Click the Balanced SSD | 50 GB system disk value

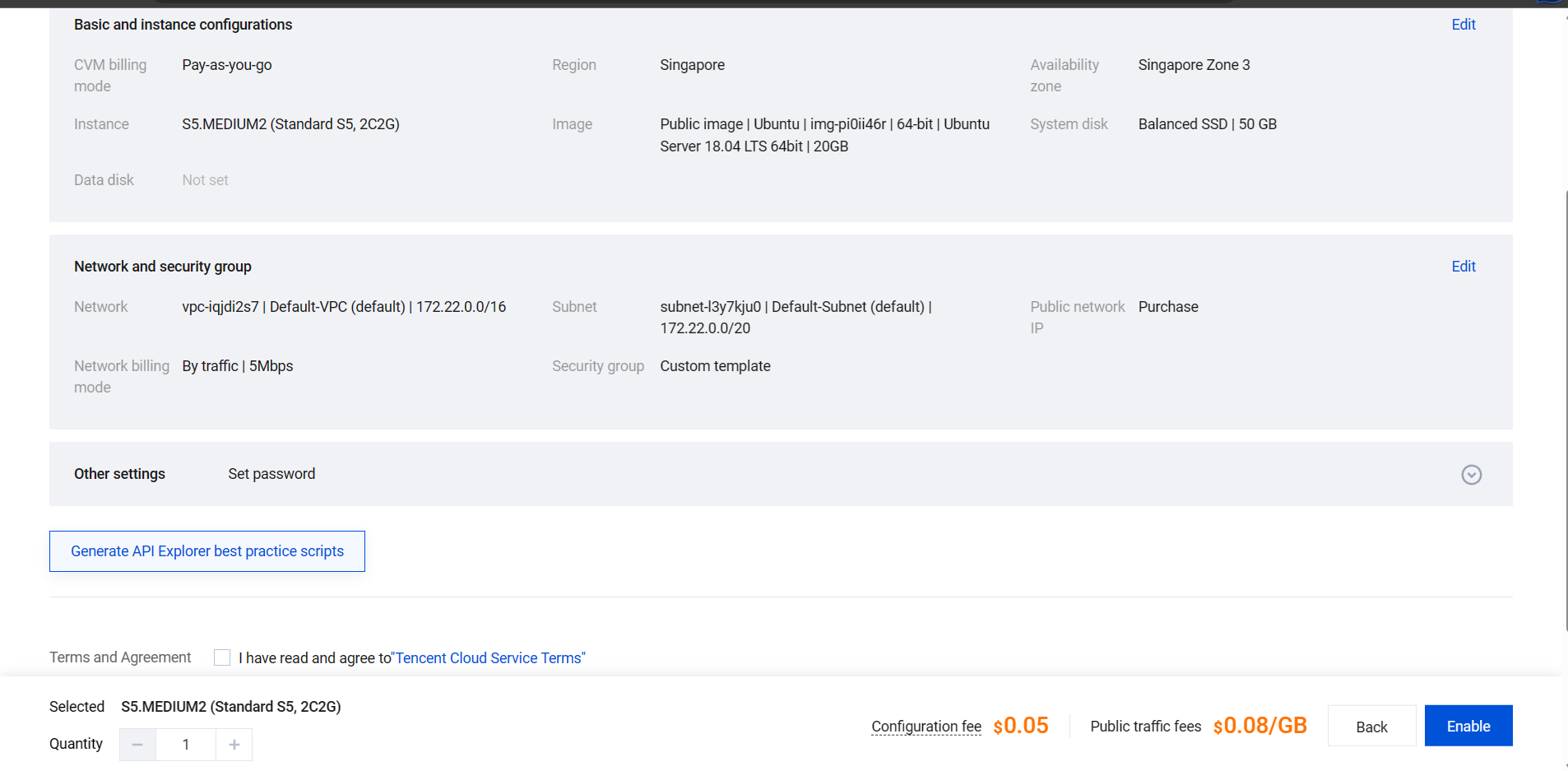(x=1208, y=124)
